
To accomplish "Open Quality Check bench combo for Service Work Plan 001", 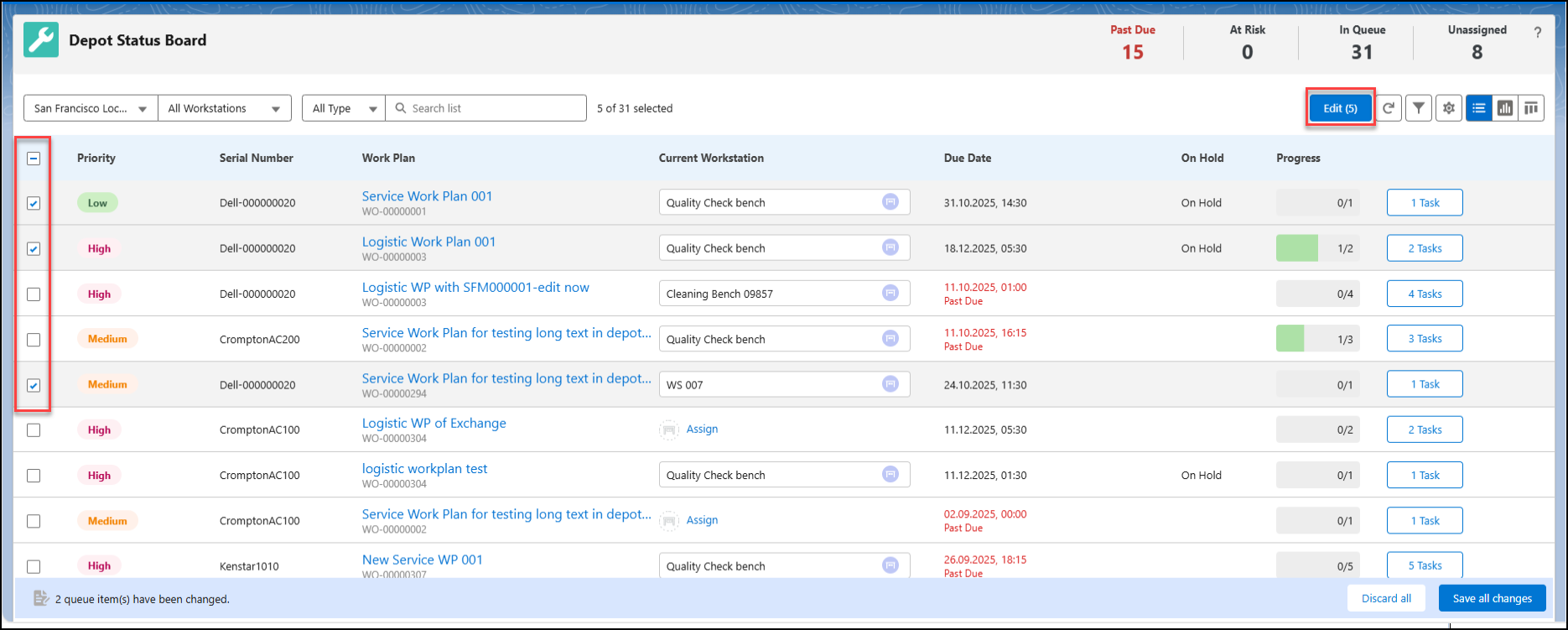I will pos(784,202).
